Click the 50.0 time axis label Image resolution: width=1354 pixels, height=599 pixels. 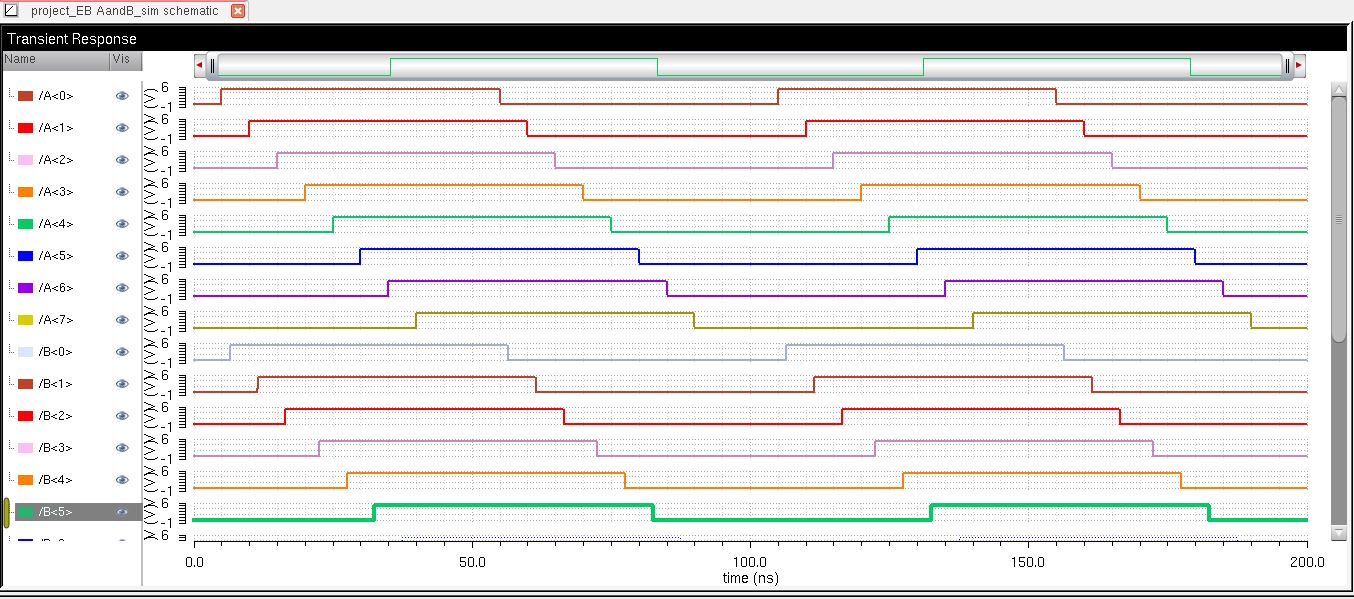471,563
